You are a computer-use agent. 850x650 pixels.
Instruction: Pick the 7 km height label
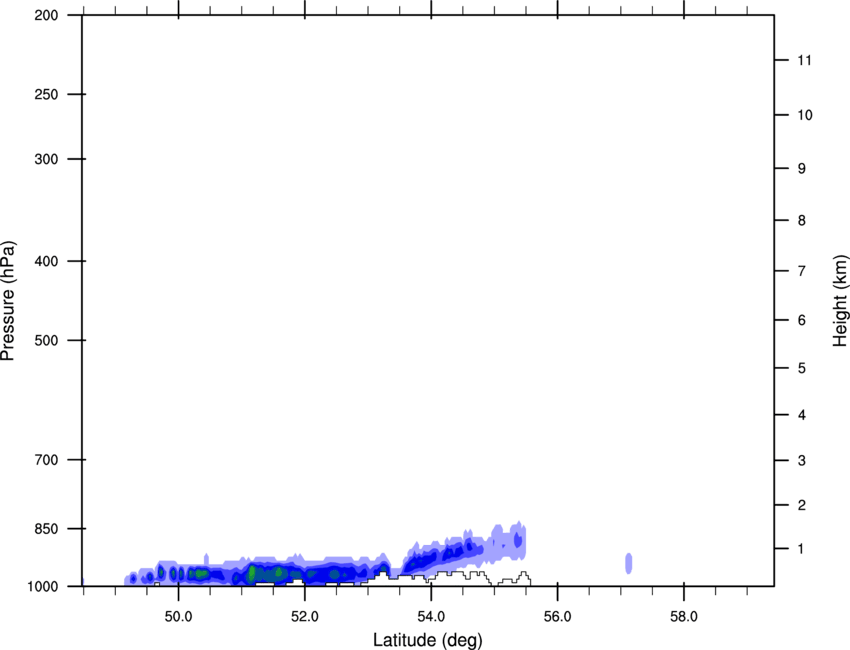tap(801, 271)
